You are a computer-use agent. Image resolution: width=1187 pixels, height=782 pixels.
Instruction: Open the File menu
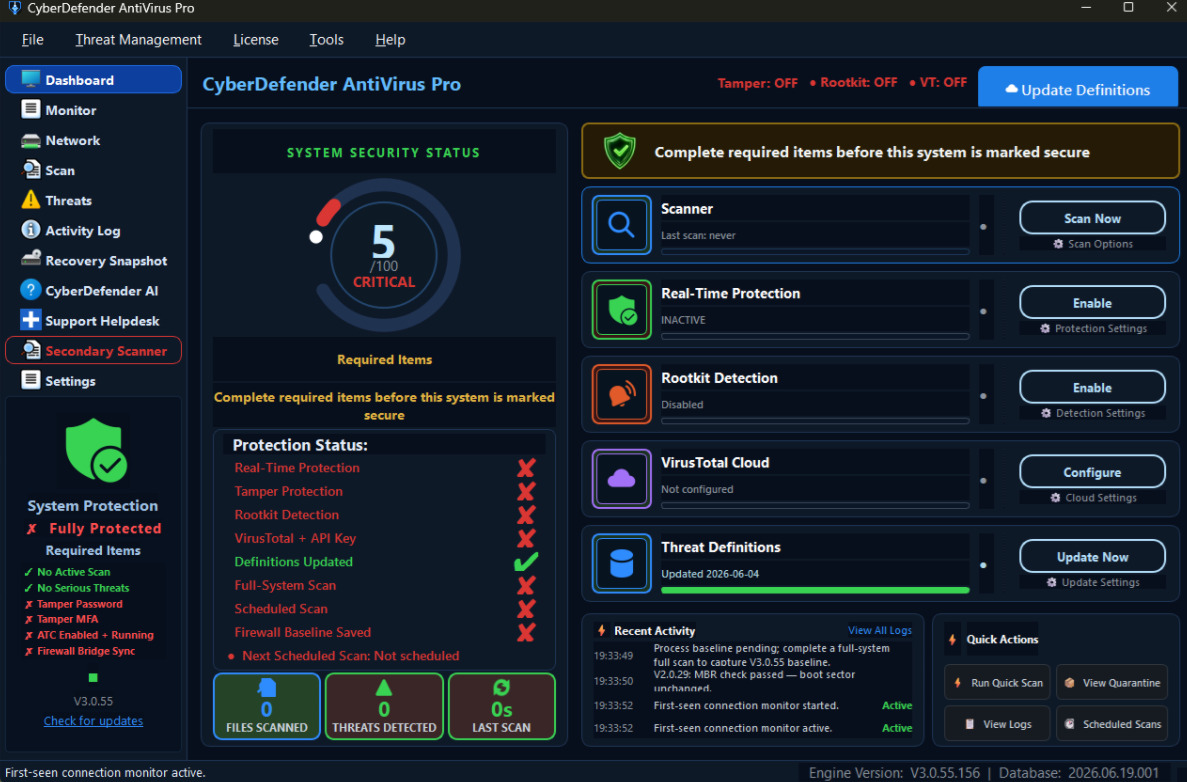coord(33,39)
